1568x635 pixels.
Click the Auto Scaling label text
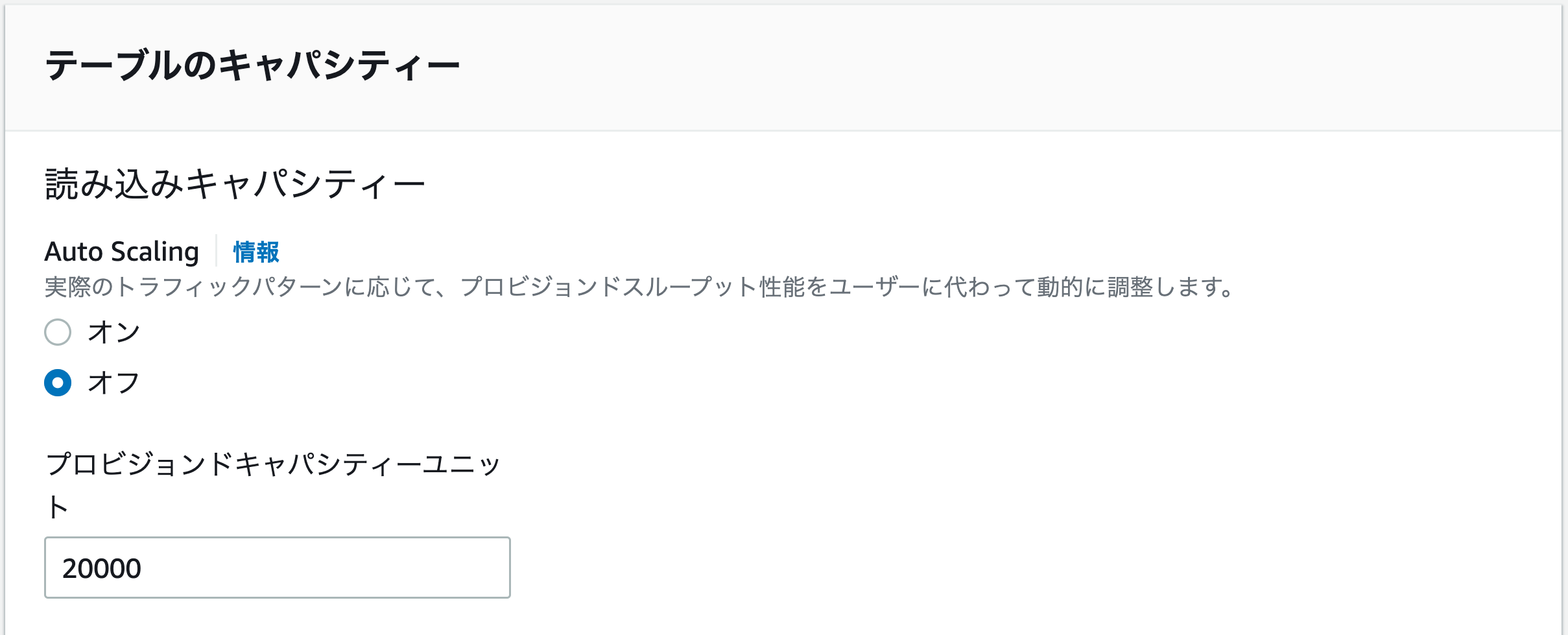point(121,252)
